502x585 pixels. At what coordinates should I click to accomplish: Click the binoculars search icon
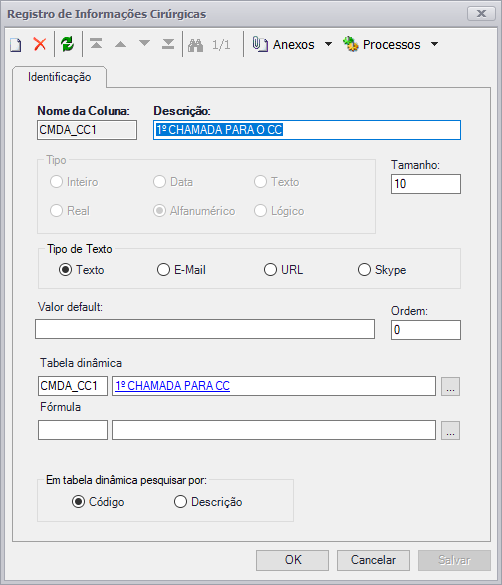pyautogui.click(x=195, y=45)
